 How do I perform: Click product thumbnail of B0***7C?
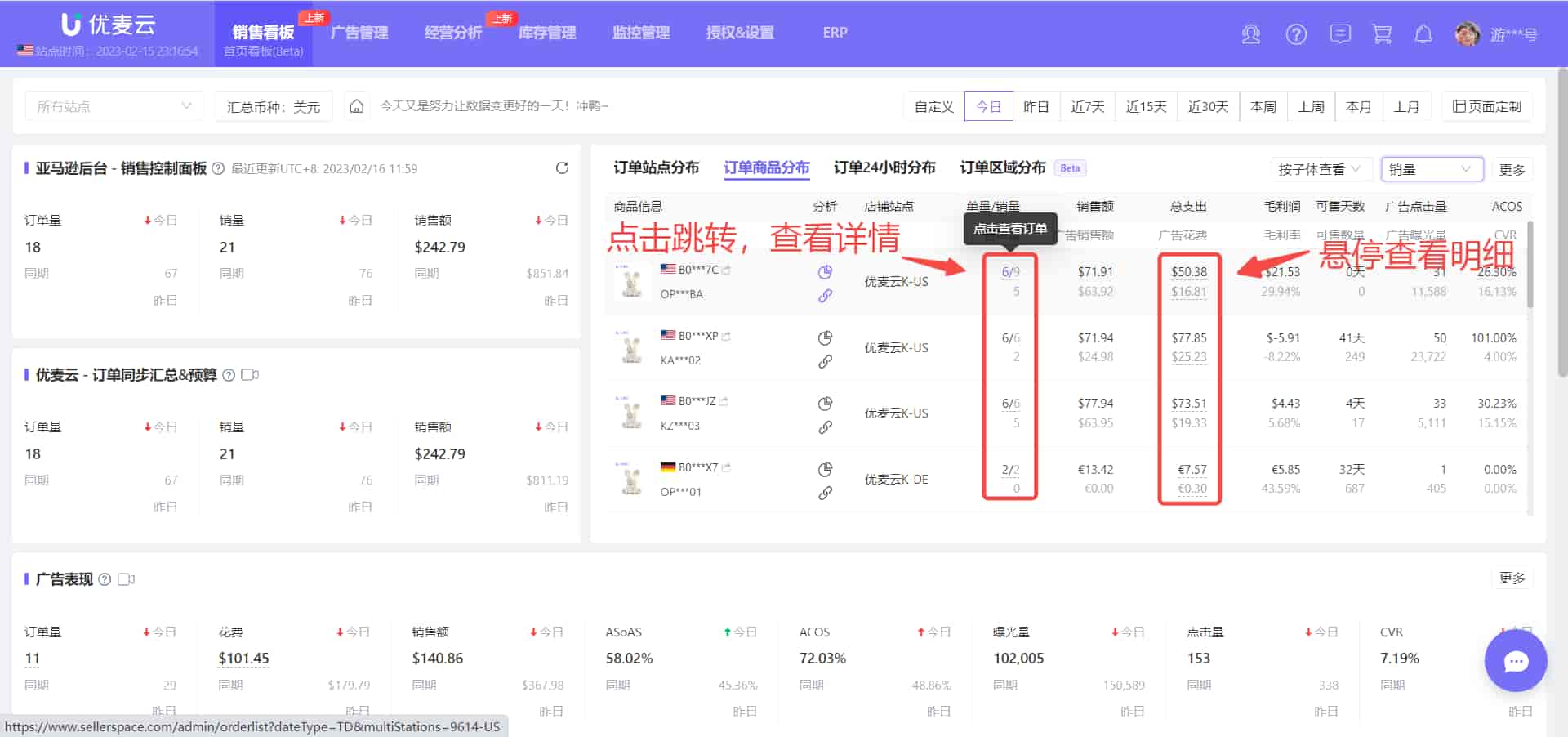coord(631,281)
